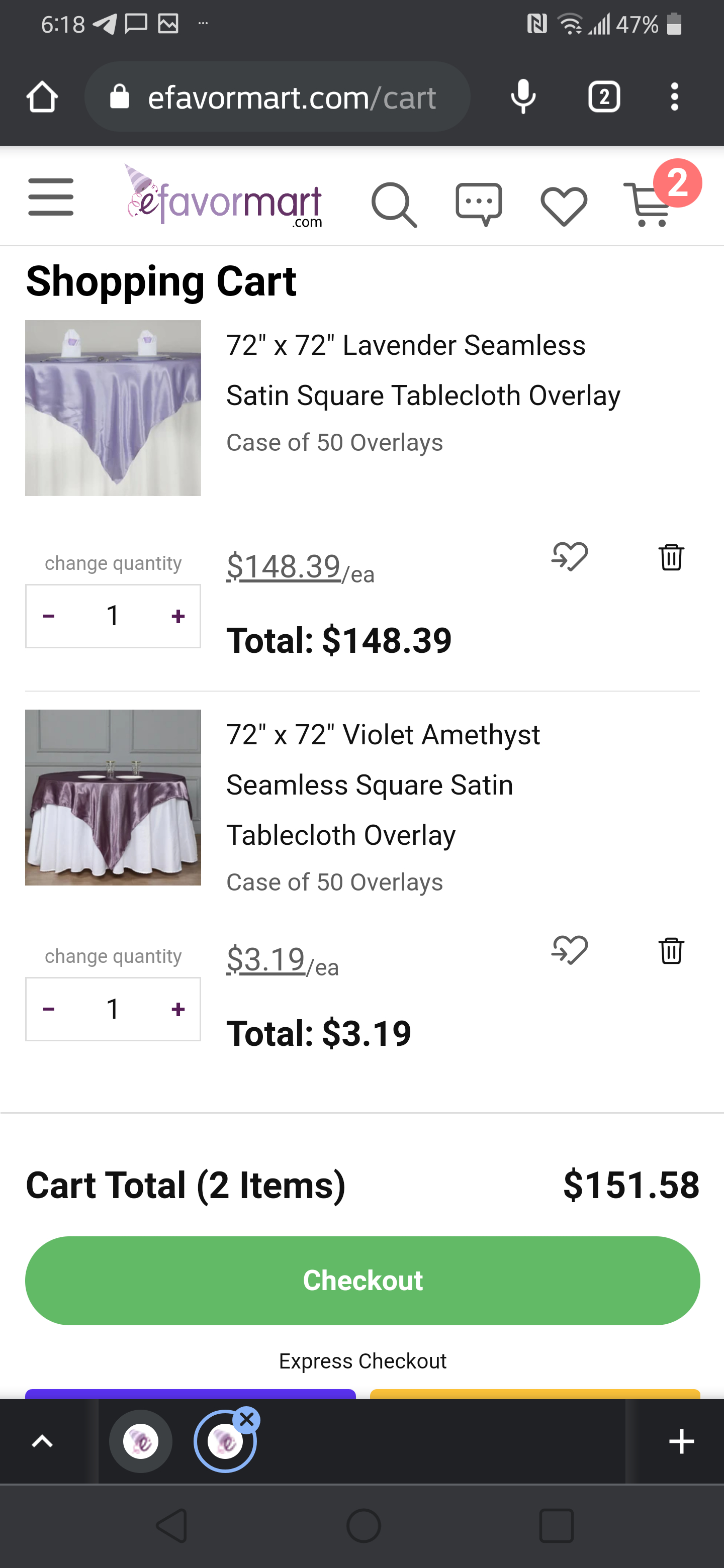Remove Violet Amethyst overlay with trash icon
The image size is (724, 1568).
(671, 950)
